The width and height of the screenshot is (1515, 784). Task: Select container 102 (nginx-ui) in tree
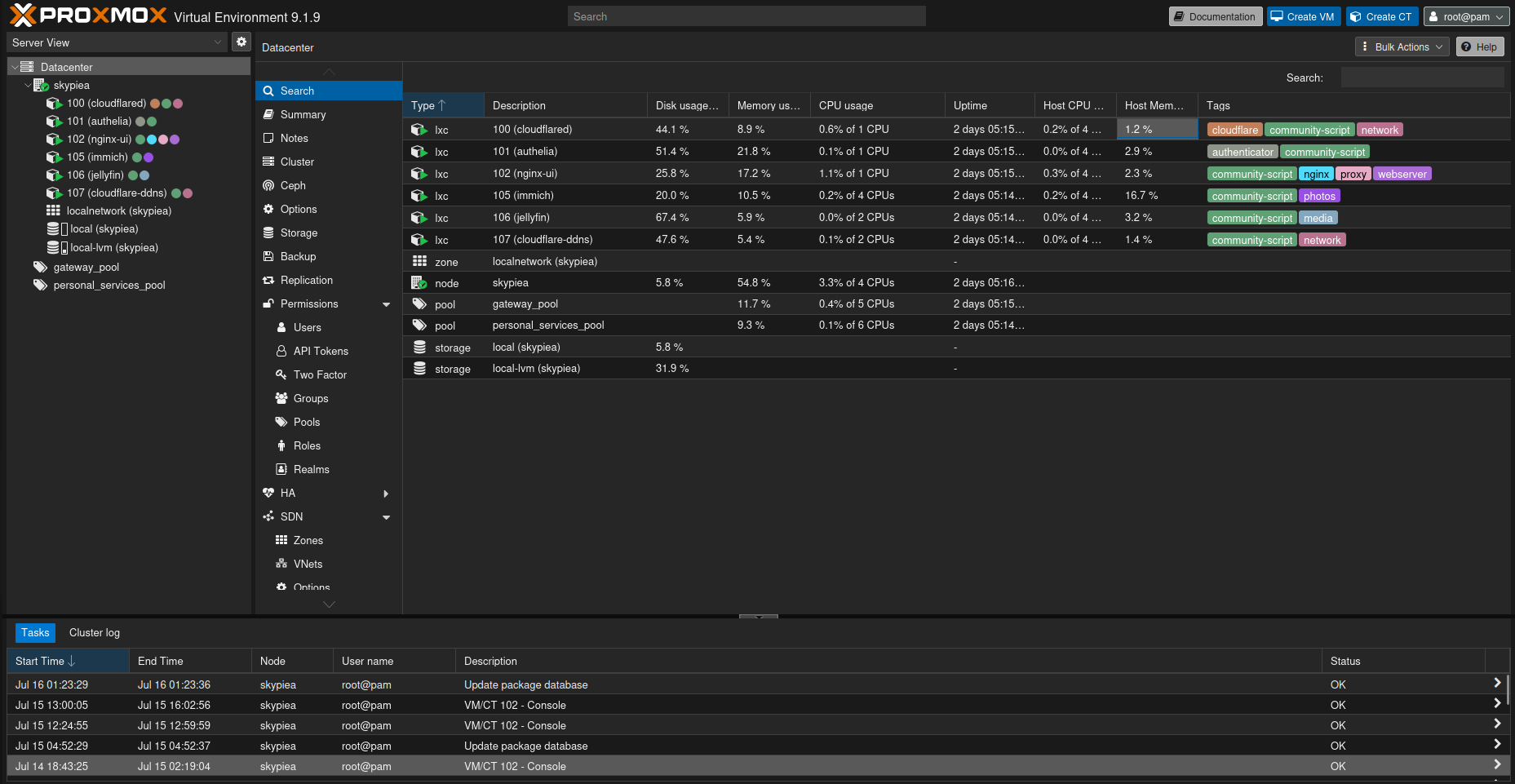(99, 140)
